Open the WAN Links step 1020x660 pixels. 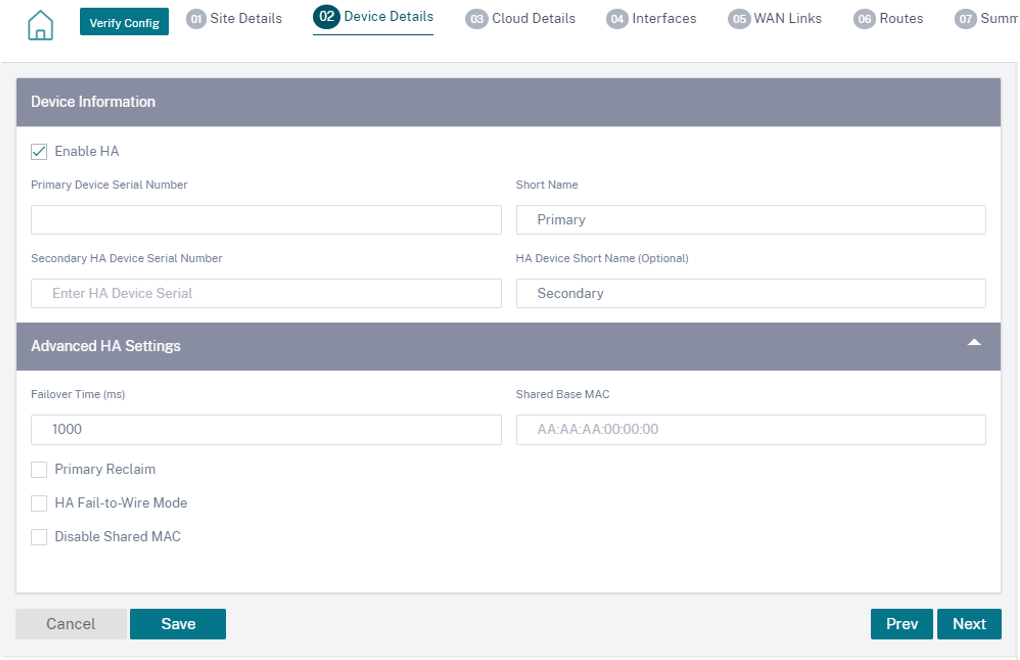pos(775,19)
